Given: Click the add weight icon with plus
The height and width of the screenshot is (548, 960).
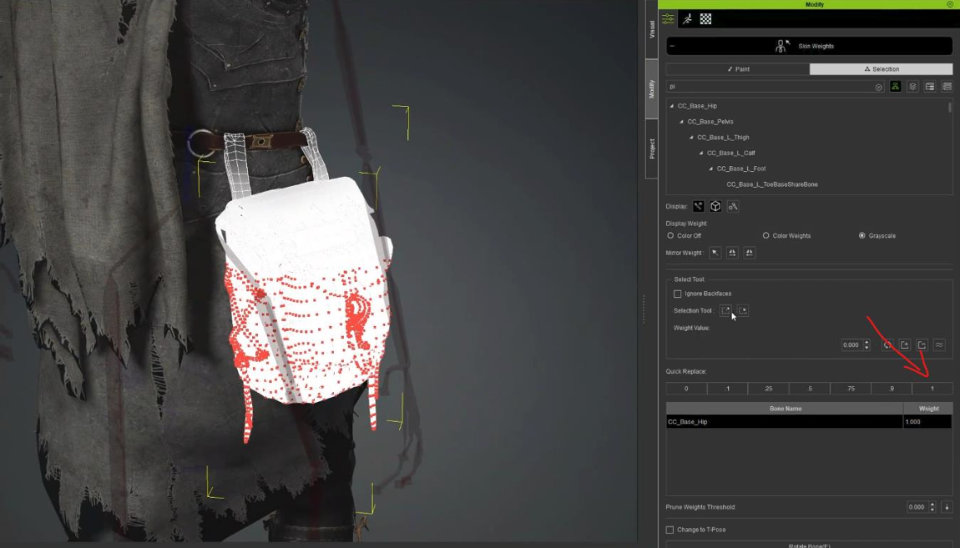Looking at the screenshot, I should (904, 345).
